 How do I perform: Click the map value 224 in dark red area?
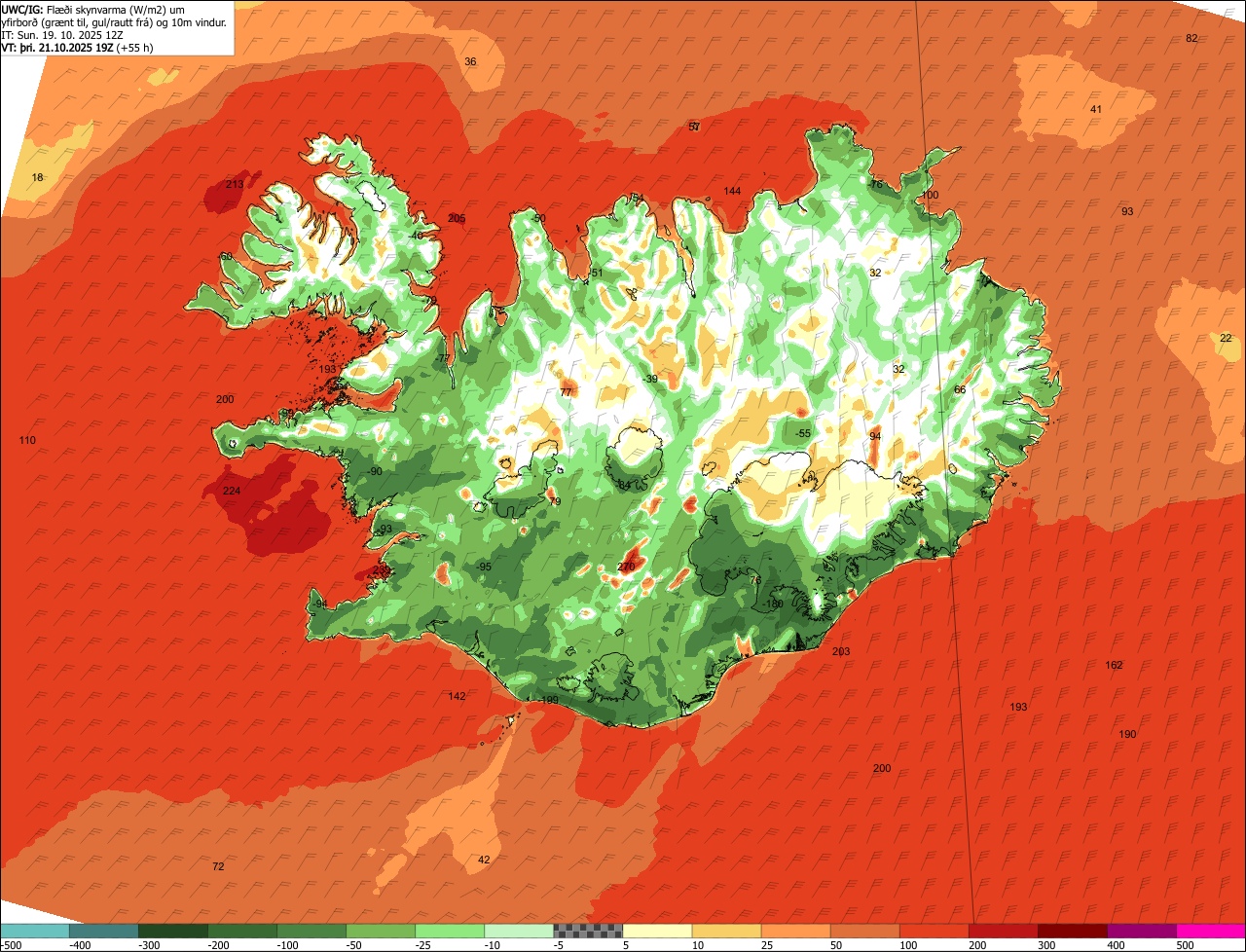pyautogui.click(x=231, y=491)
